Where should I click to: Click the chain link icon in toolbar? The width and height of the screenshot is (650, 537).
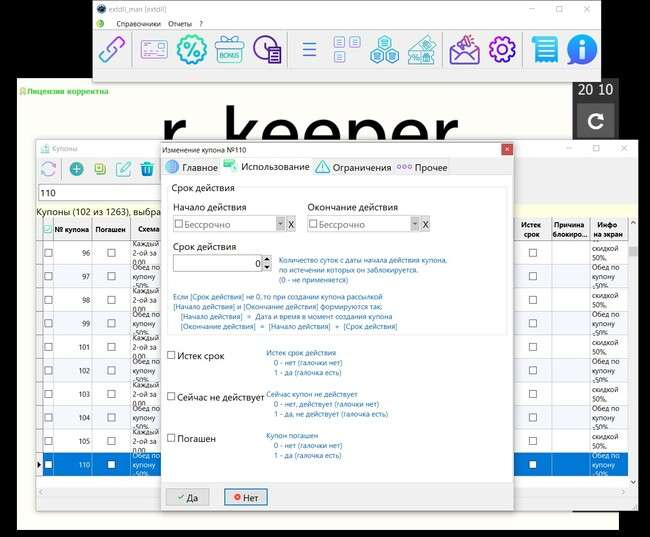click(113, 49)
